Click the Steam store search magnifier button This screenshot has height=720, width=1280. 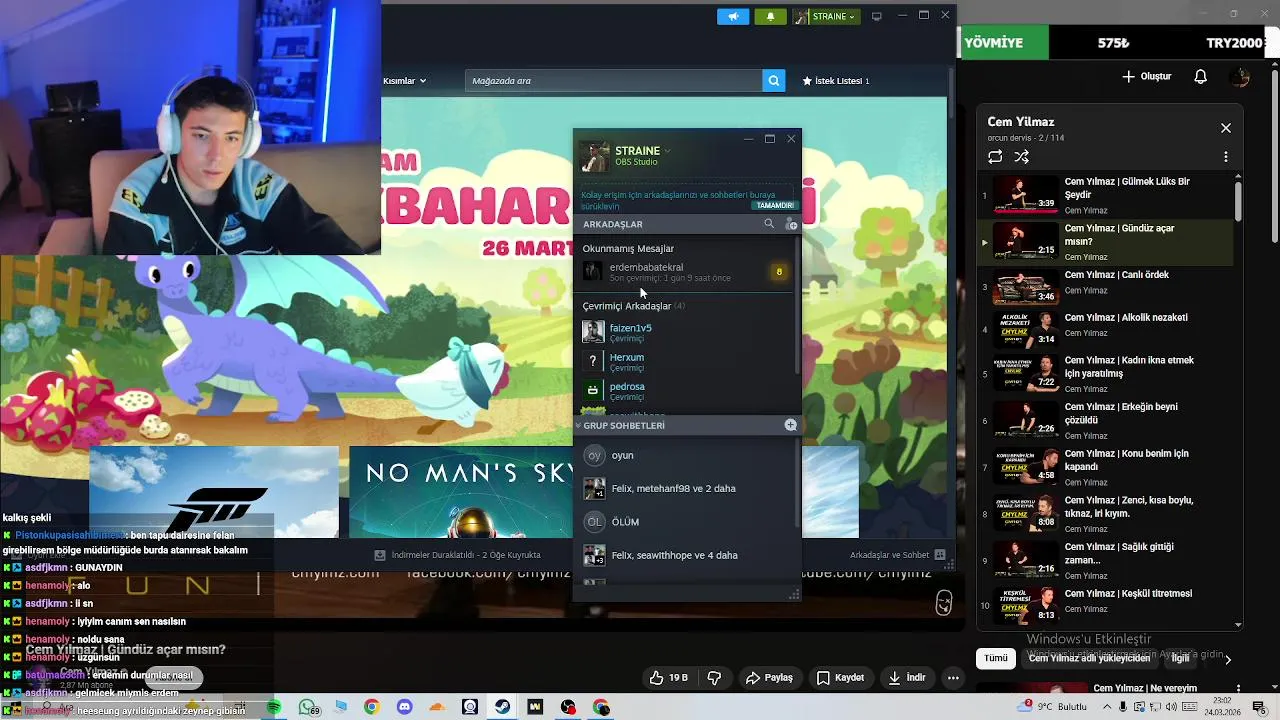pyautogui.click(x=773, y=81)
